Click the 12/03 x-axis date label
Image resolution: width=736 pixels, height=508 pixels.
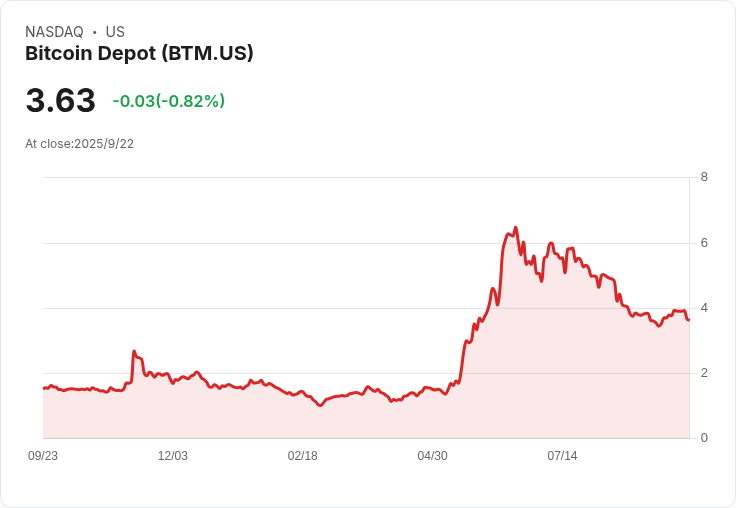point(173,456)
